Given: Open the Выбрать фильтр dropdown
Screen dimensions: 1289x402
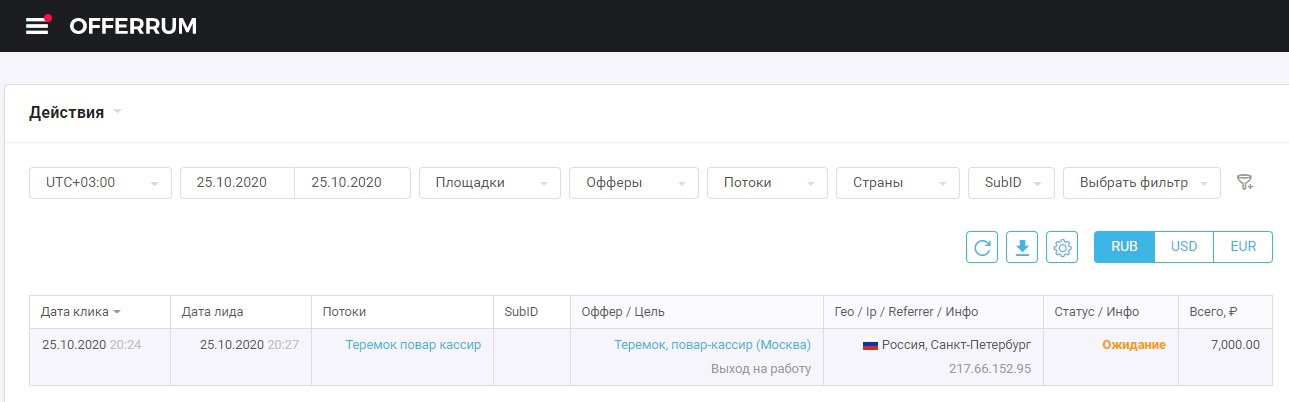Looking at the screenshot, I should pos(1141,183).
